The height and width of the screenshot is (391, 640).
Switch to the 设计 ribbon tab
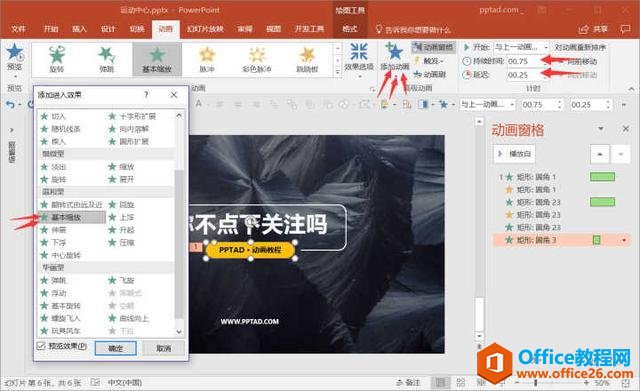[x=108, y=29]
